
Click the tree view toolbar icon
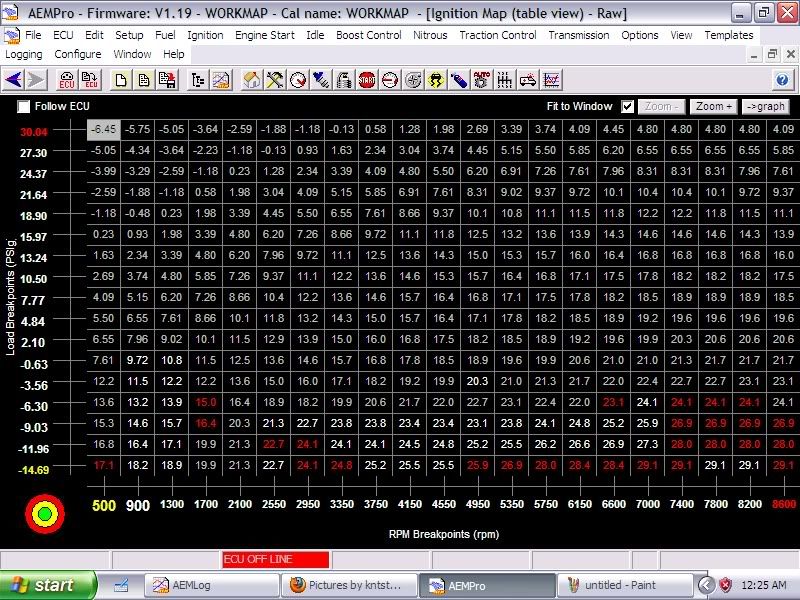(197, 80)
